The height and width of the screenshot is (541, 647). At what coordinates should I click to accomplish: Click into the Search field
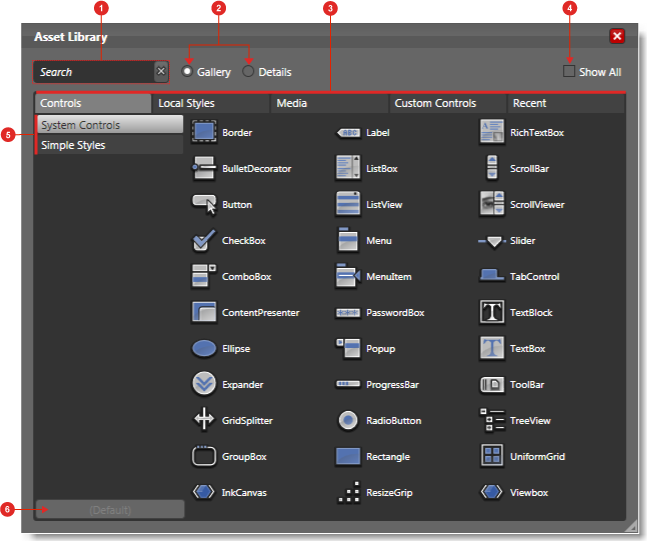tap(94, 72)
